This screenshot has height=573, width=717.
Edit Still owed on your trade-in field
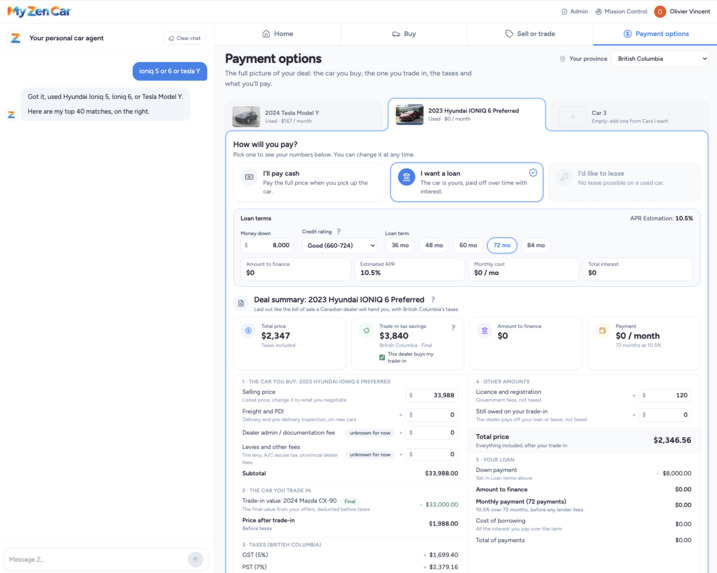click(665, 415)
